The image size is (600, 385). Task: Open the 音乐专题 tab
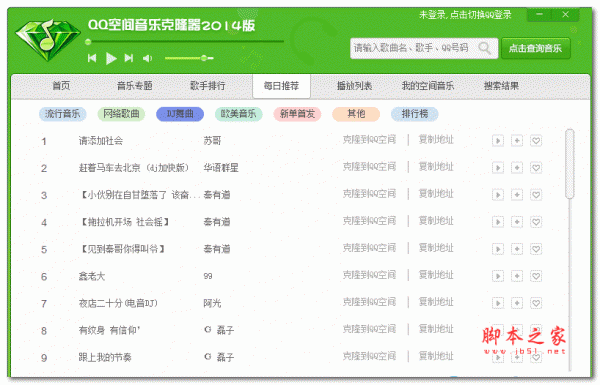(x=135, y=86)
